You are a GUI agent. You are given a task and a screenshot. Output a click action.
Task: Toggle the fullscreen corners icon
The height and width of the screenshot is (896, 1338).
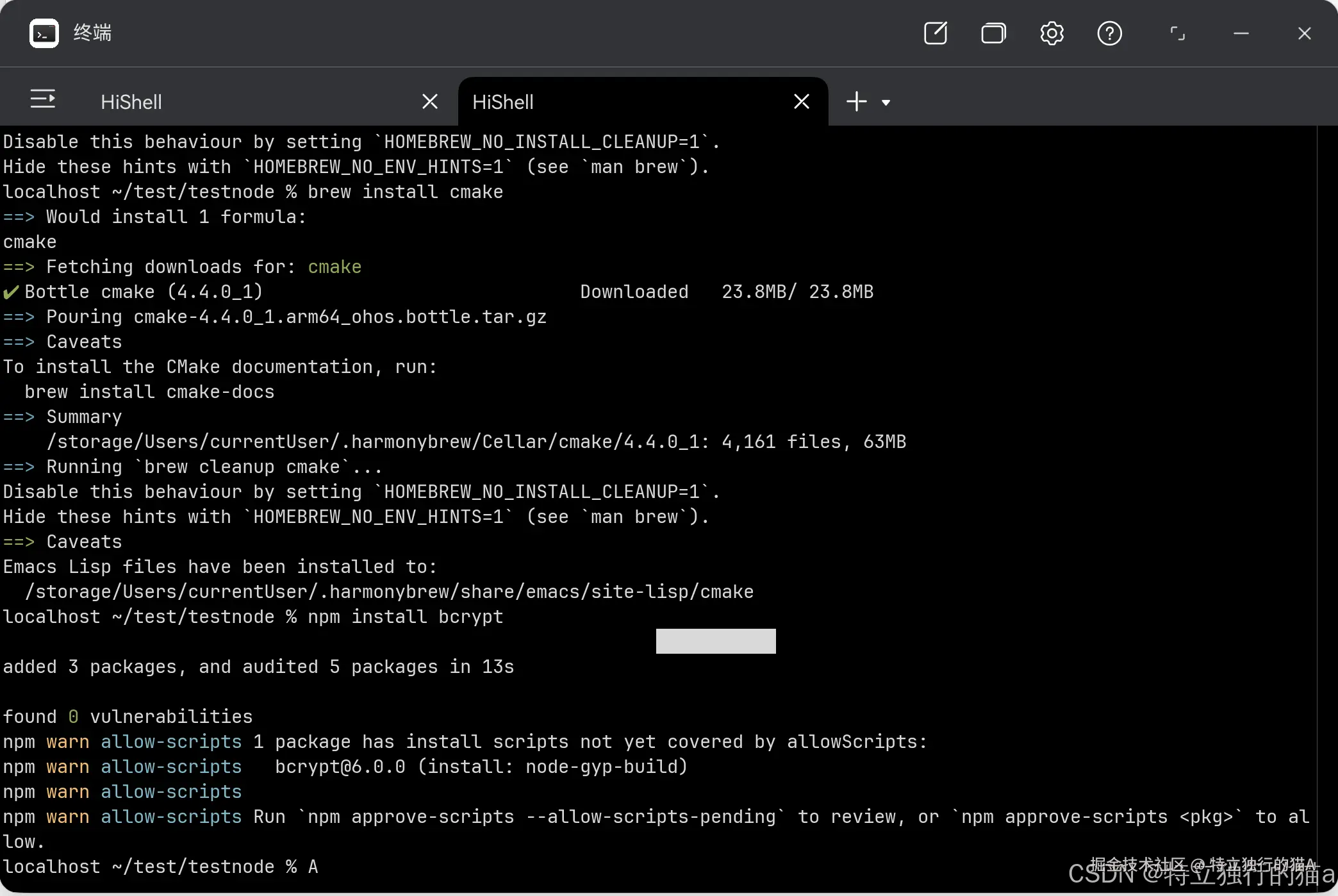(x=1177, y=33)
